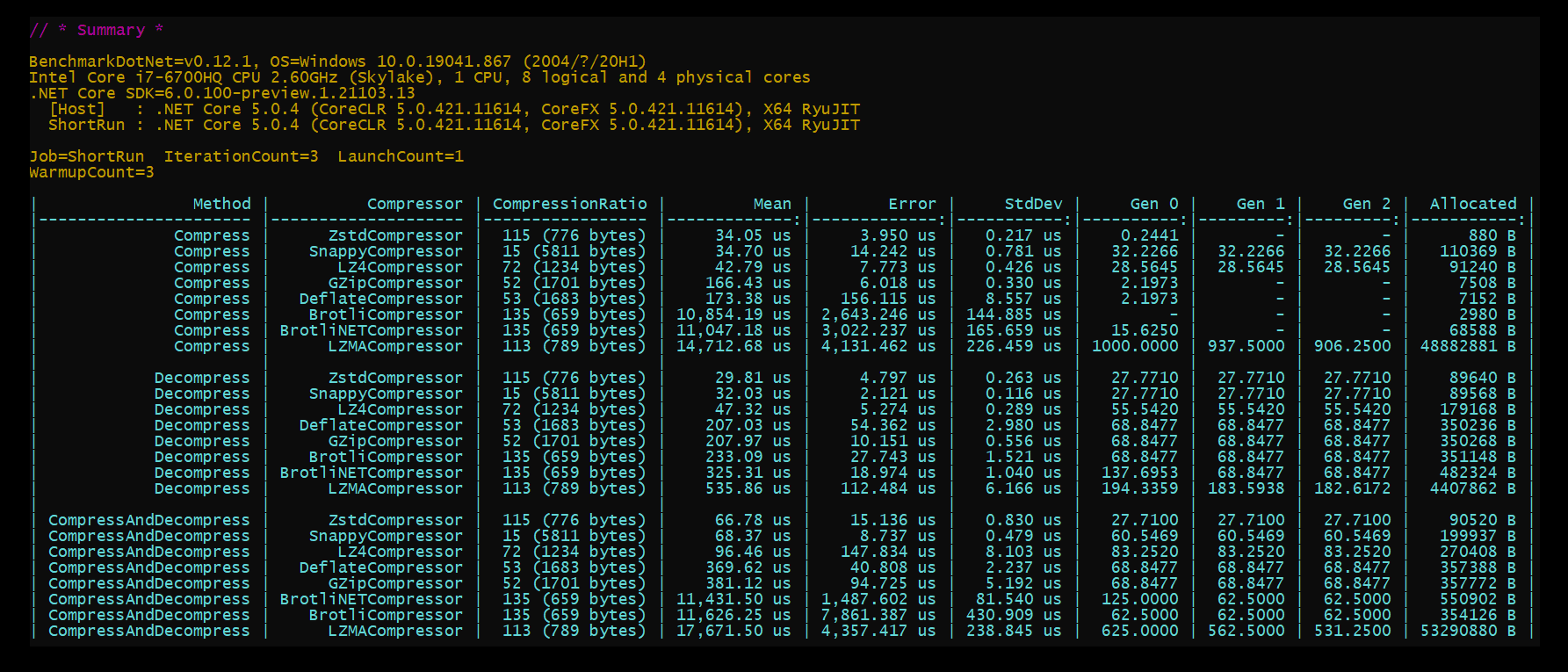
Task: Click Gen 1 value '937.5000'
Action: click(x=1246, y=346)
